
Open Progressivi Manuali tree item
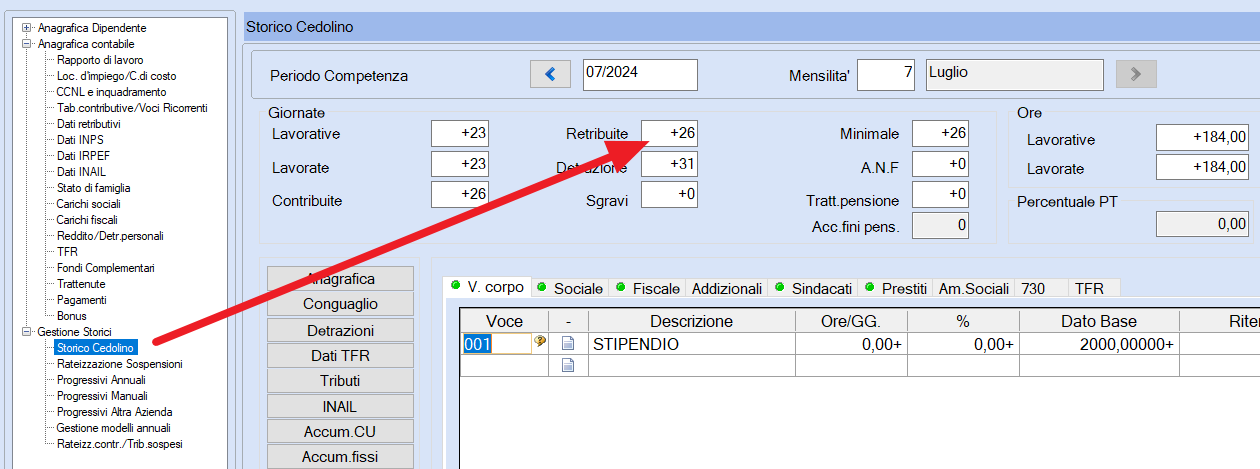(x=102, y=396)
